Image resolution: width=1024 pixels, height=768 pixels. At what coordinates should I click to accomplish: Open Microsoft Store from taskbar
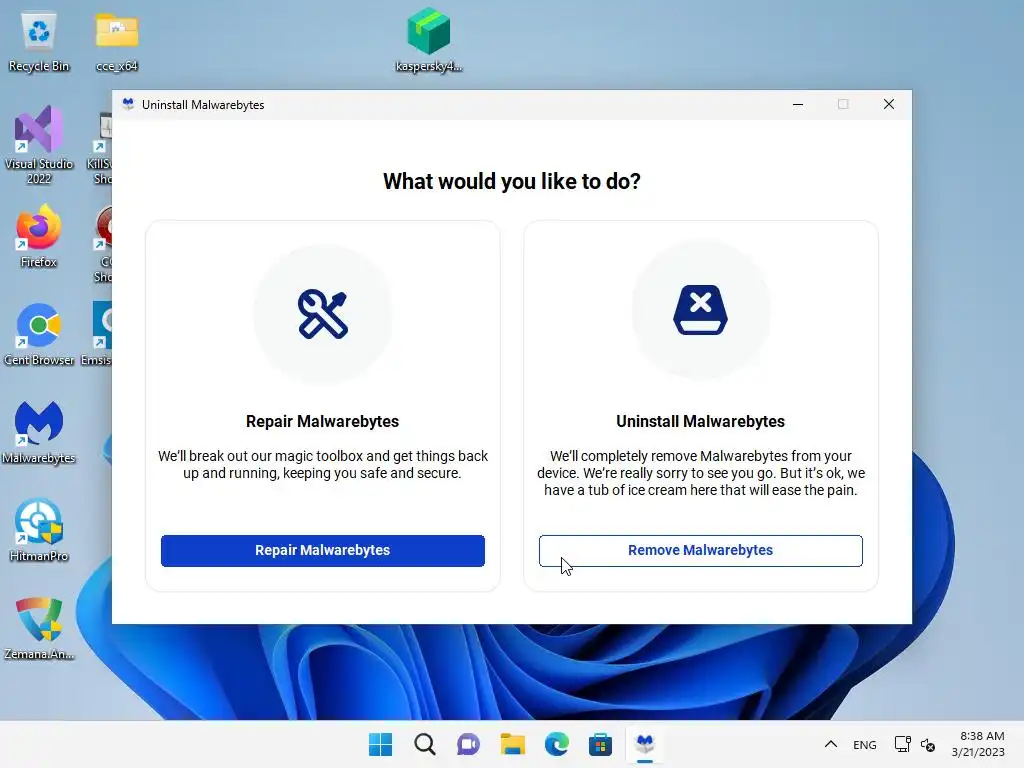(x=600, y=744)
